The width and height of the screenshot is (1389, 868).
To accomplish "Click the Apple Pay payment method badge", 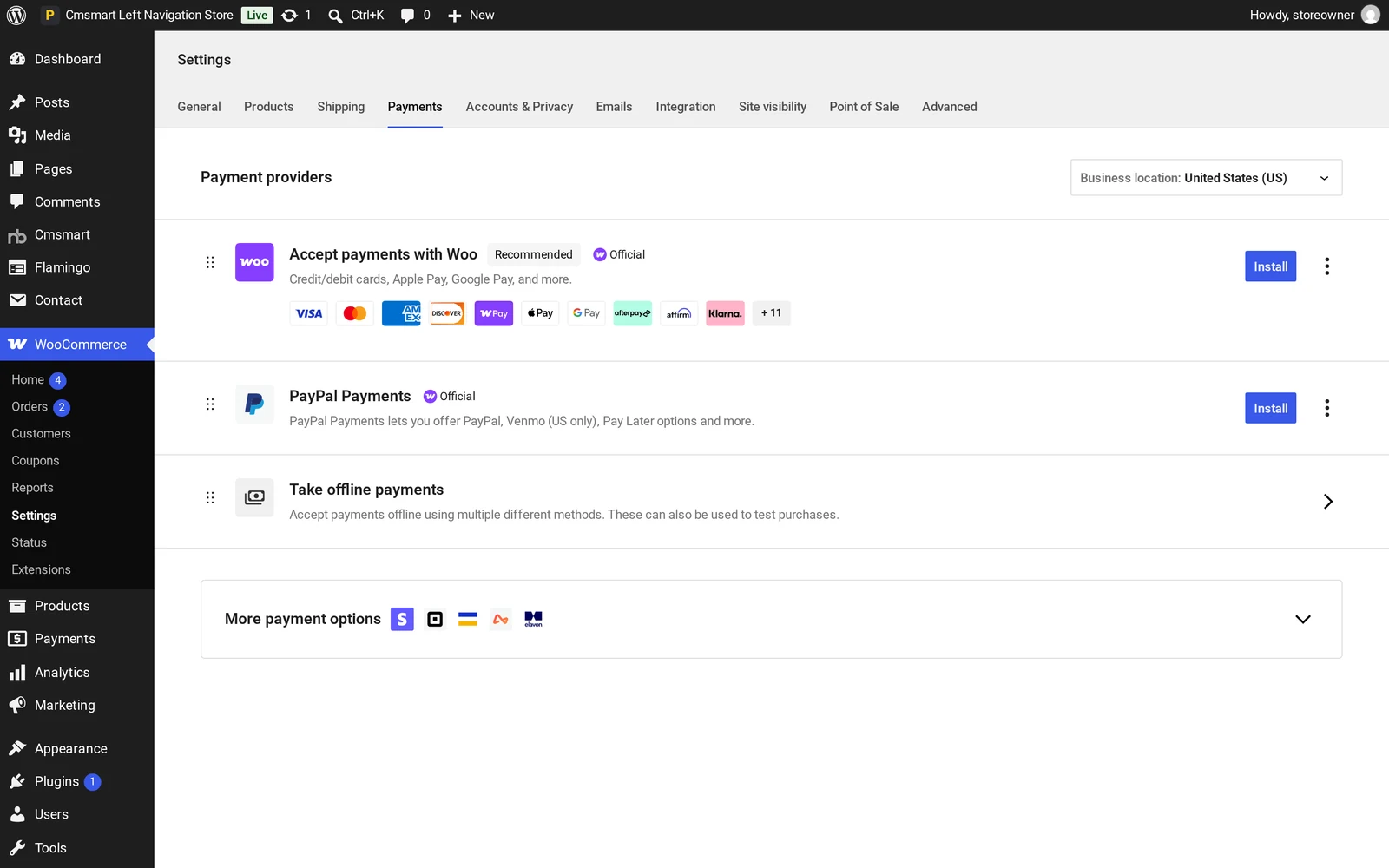I will pos(540,313).
